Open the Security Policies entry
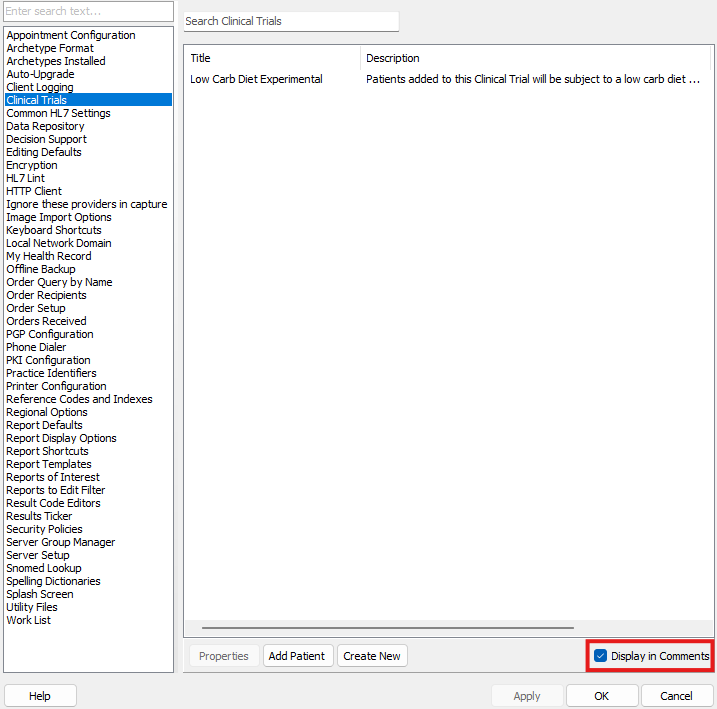The height and width of the screenshot is (709, 717). (x=44, y=529)
